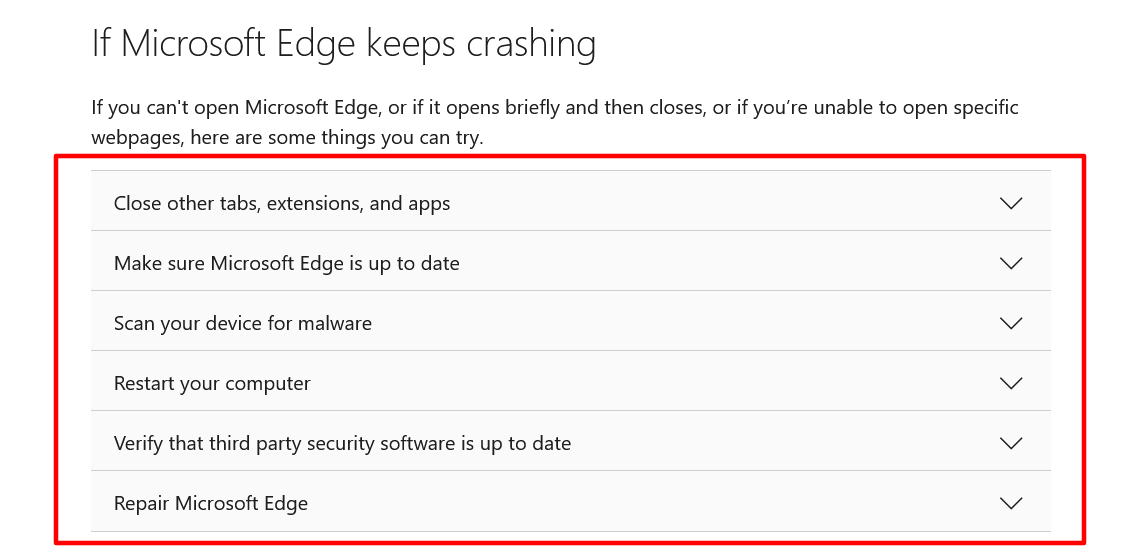The height and width of the screenshot is (549, 1131).
Task: Expand the "Scan your device for malware" section
Action: 243,323
